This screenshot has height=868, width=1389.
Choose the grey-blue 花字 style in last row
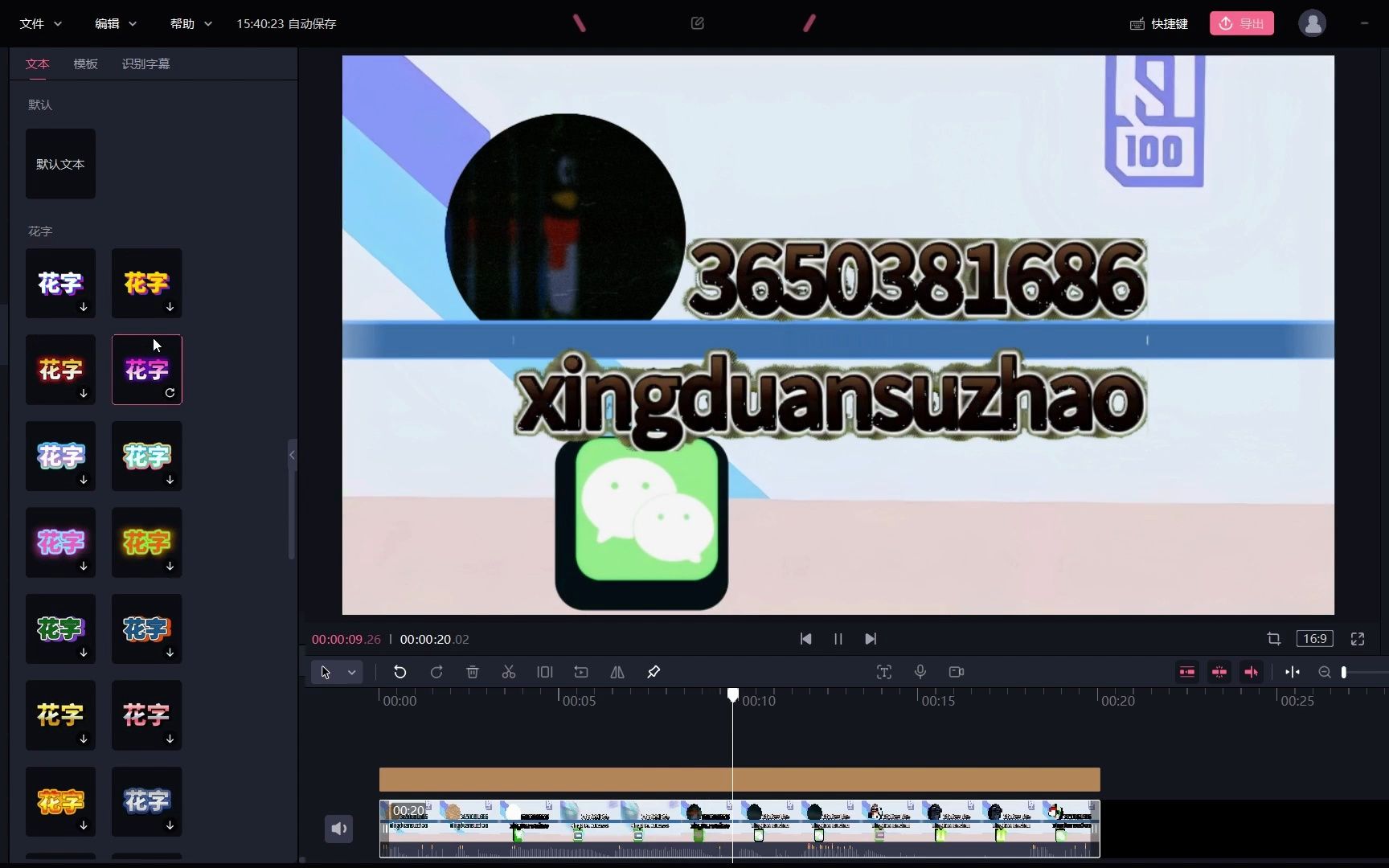click(x=146, y=801)
